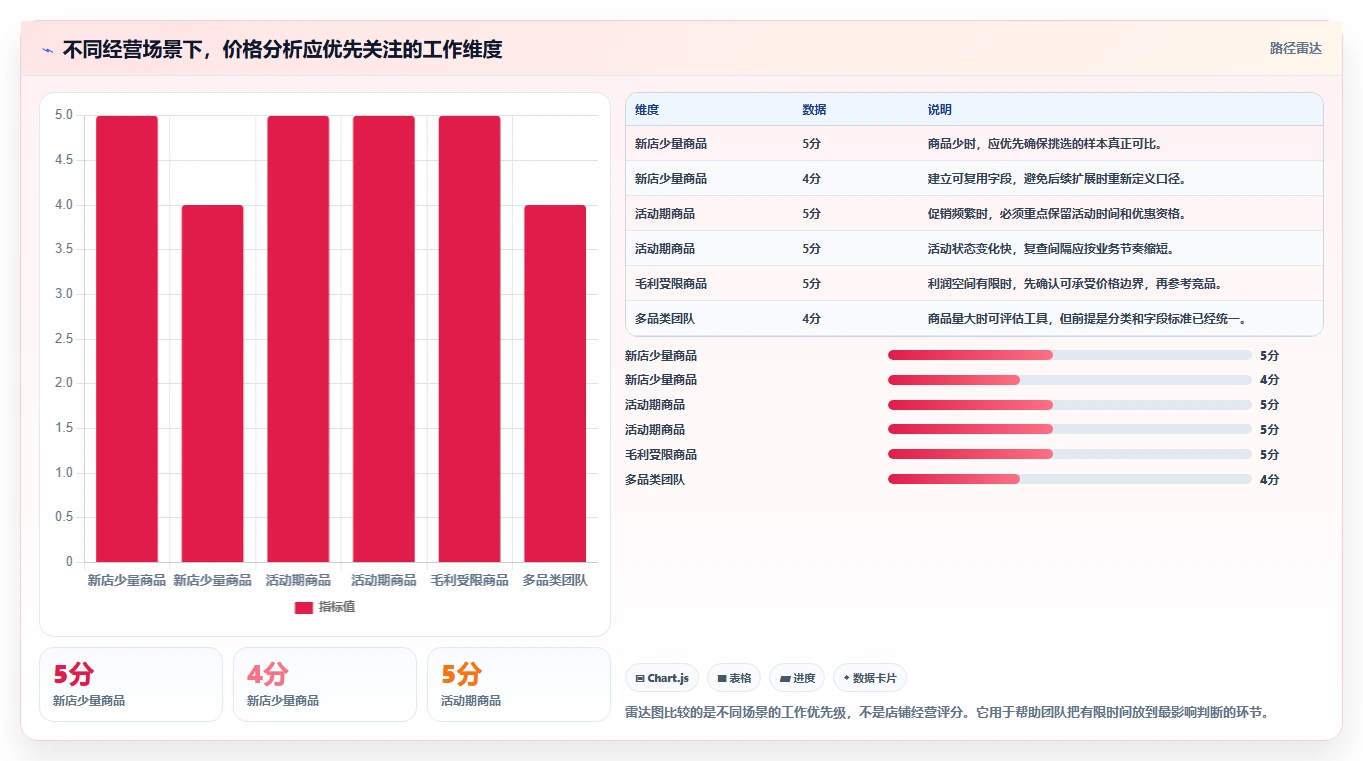1363x761 pixels.
Task: Click 毛利受限商品 cell in the table
Action: tap(671, 284)
